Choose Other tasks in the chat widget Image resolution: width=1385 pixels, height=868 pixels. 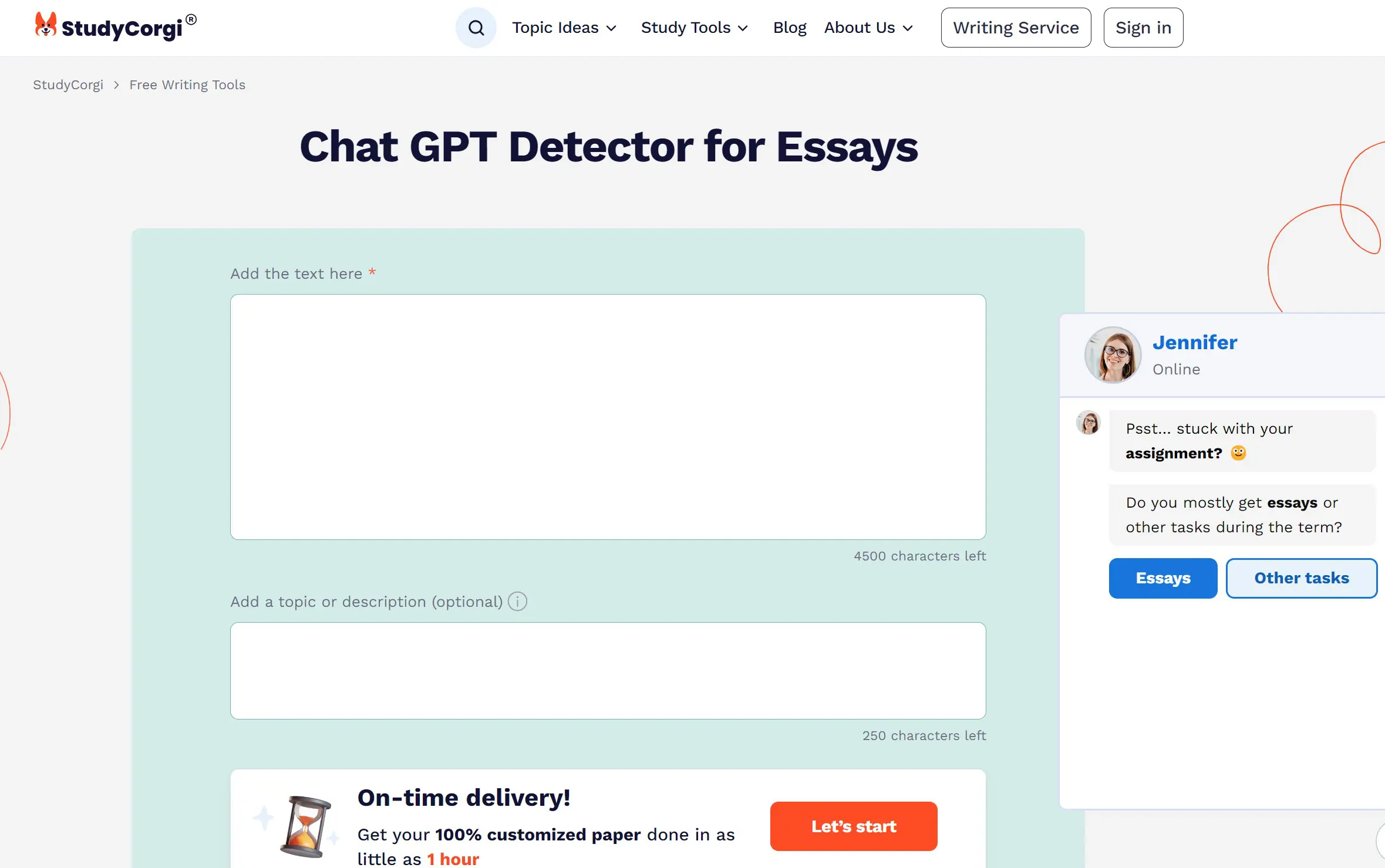click(1301, 578)
